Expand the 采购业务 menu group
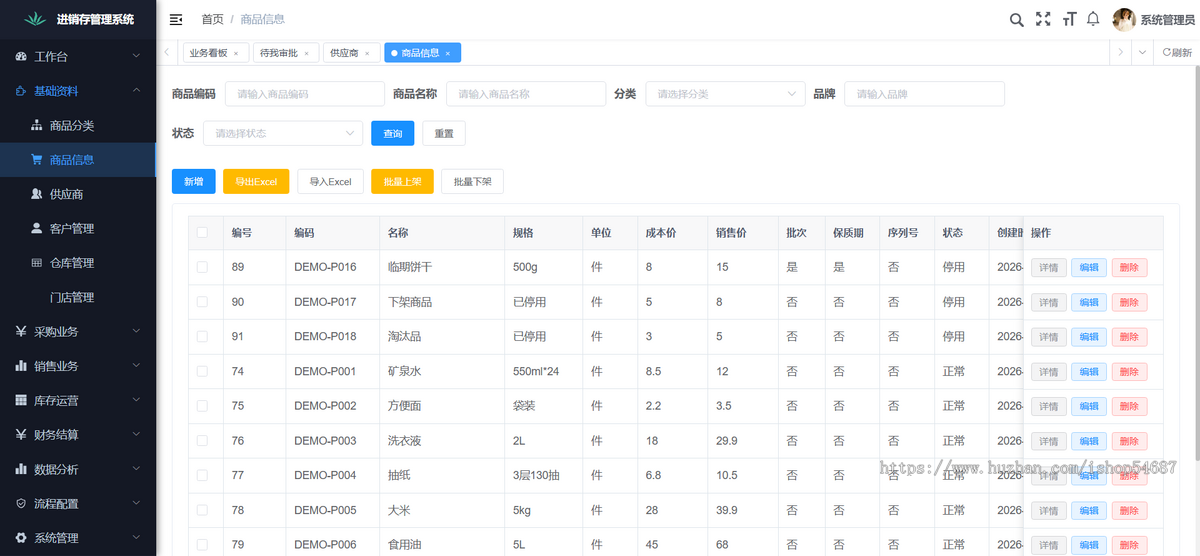Image resolution: width=1200 pixels, height=556 pixels. pos(136,331)
